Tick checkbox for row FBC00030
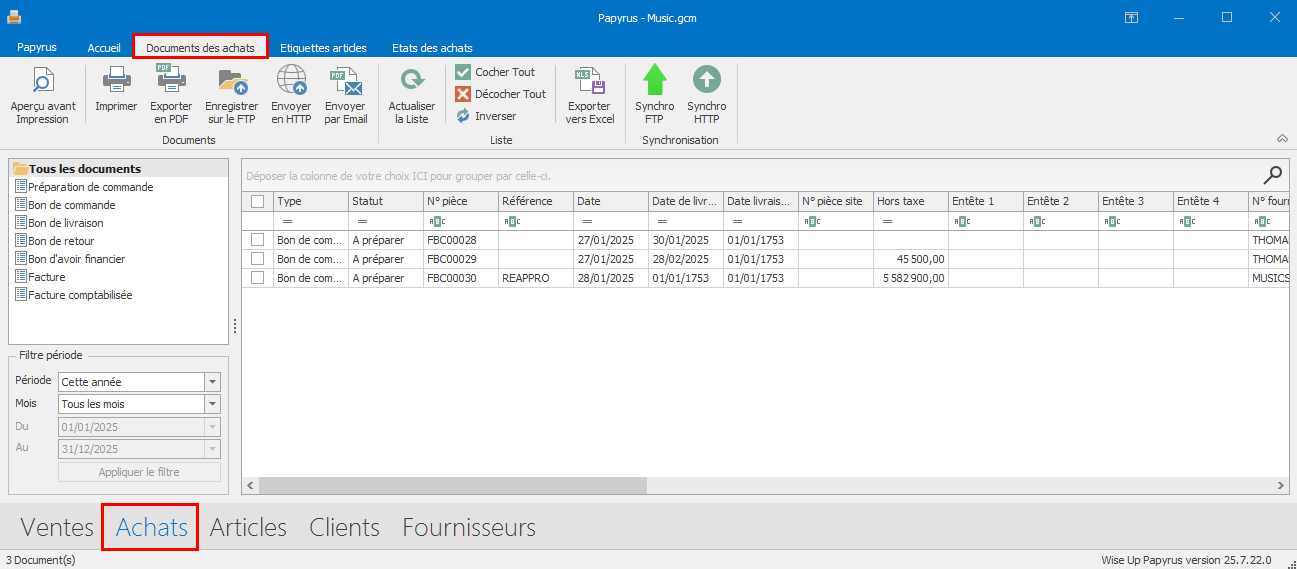Viewport: 1297px width, 569px height. click(x=258, y=278)
